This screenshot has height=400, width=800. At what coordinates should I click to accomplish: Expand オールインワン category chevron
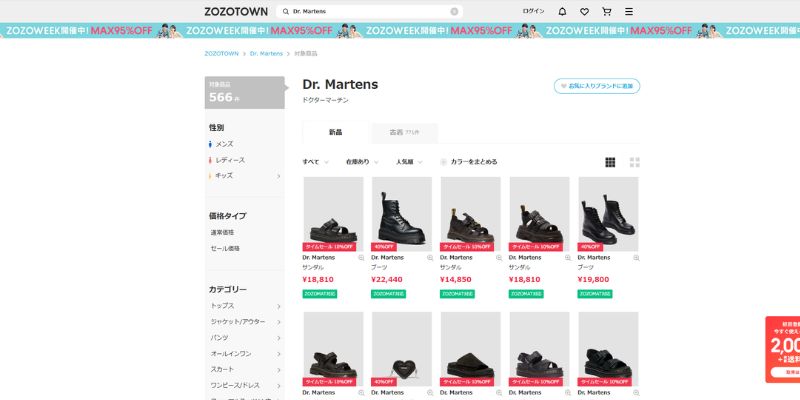pos(279,354)
